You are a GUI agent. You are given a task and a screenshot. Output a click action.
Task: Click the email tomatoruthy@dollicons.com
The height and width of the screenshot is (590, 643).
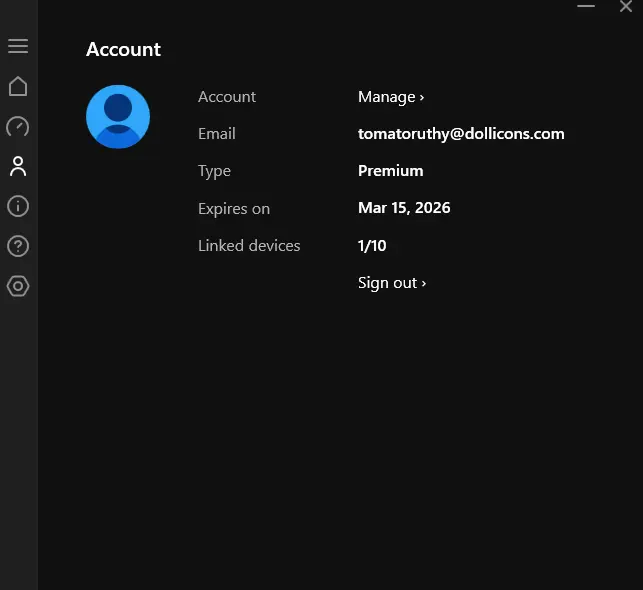pyautogui.click(x=461, y=134)
